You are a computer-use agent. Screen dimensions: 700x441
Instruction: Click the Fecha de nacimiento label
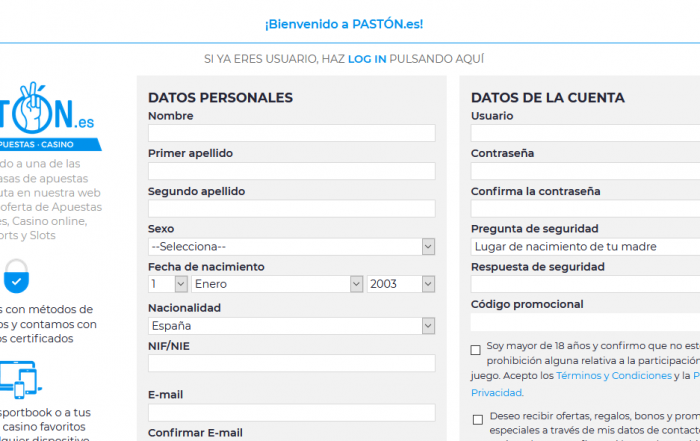point(206,267)
